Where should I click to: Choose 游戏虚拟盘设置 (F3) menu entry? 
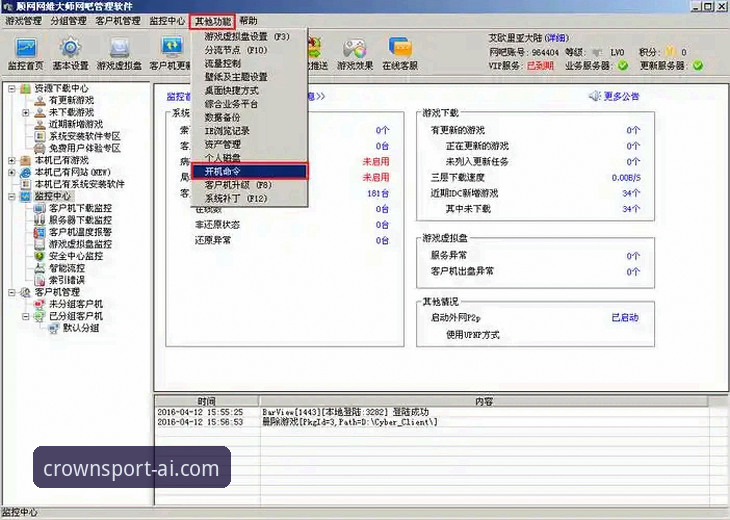click(x=250, y=36)
